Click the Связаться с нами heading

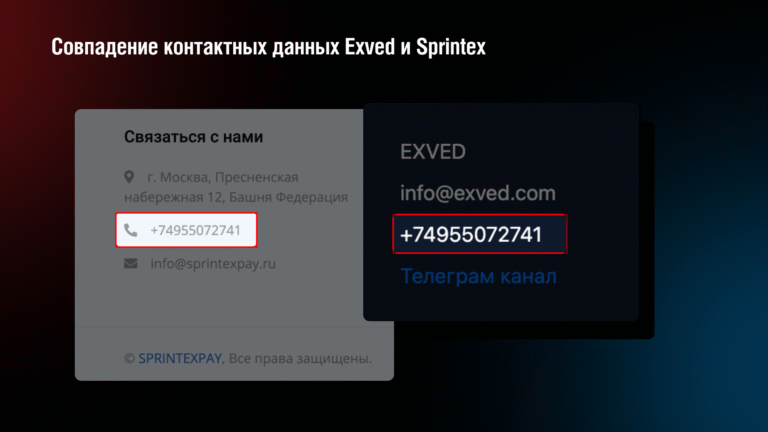click(193, 137)
